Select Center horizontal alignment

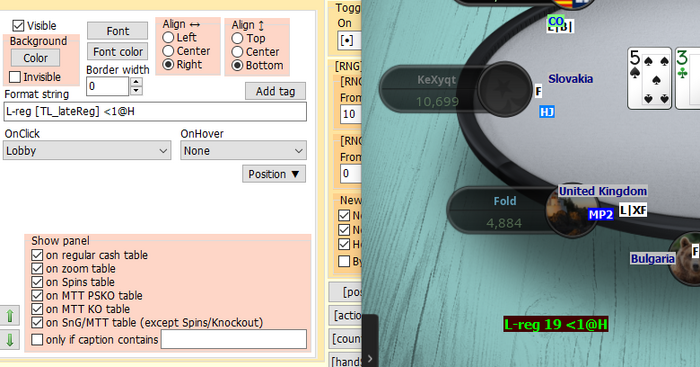tap(168, 51)
